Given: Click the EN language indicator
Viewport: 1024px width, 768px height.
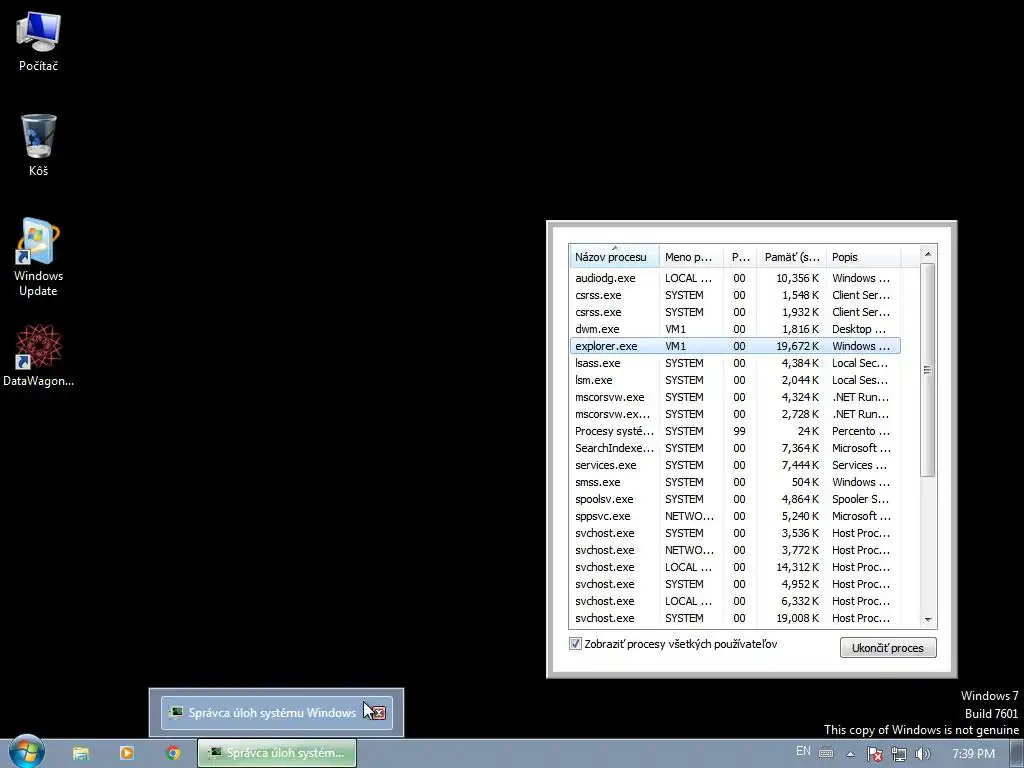Looking at the screenshot, I should click(x=803, y=751).
